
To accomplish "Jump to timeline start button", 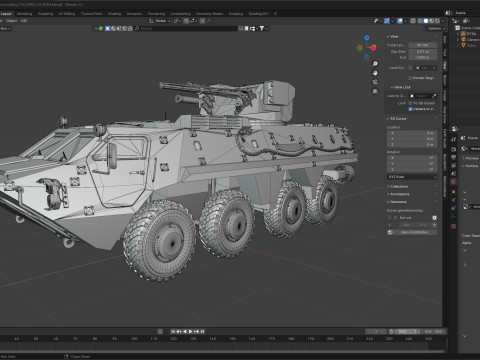I will click(x=173, y=331).
